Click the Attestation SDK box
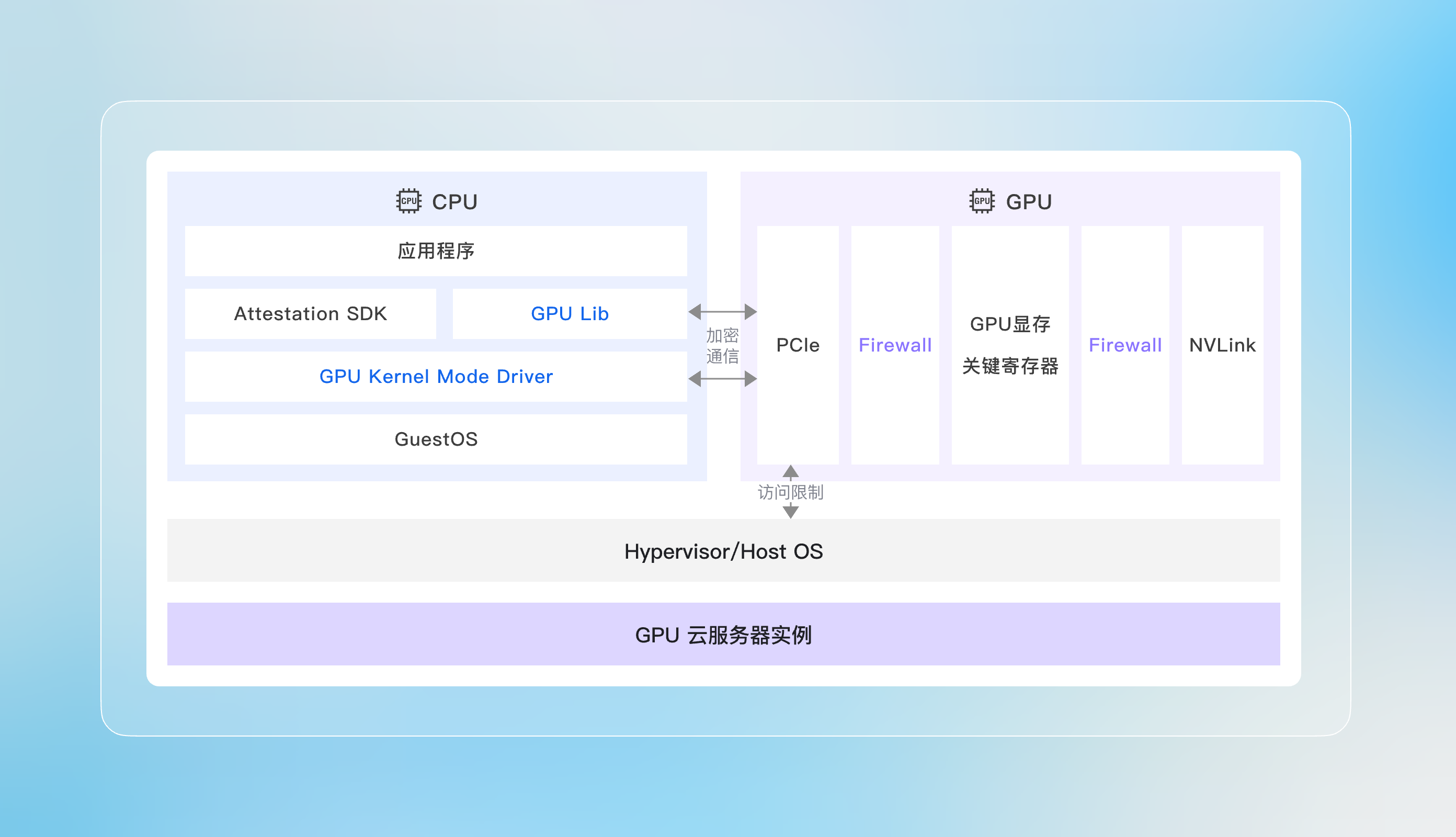The image size is (1456, 837). 310,314
